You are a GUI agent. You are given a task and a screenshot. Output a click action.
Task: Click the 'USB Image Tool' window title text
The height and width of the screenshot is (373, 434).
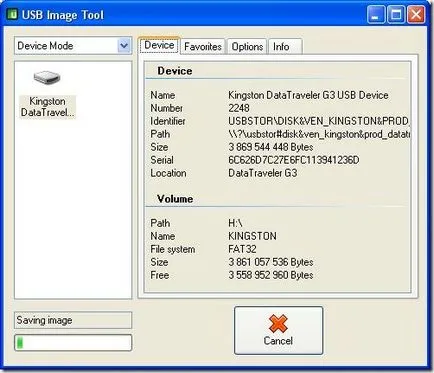coord(63,15)
